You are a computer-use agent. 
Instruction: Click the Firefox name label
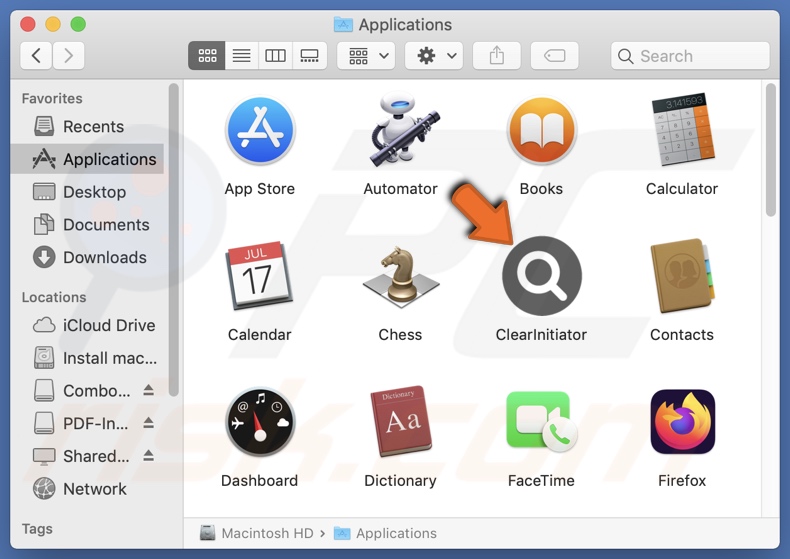682,480
